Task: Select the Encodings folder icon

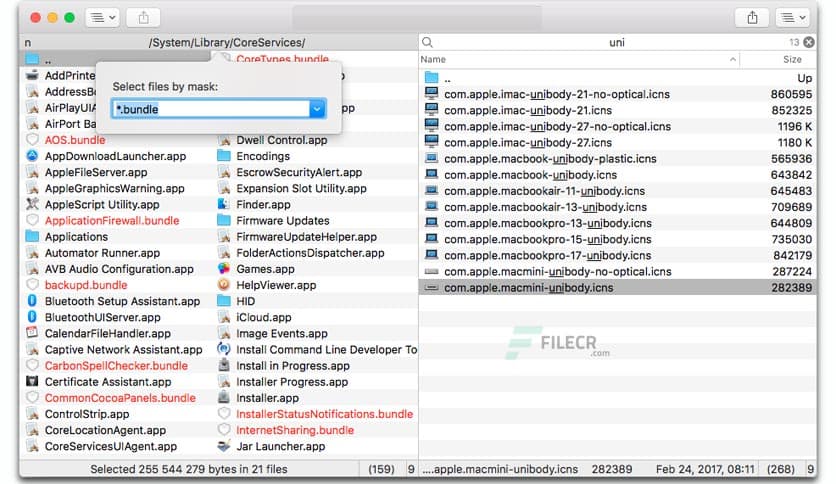Action: coord(224,156)
